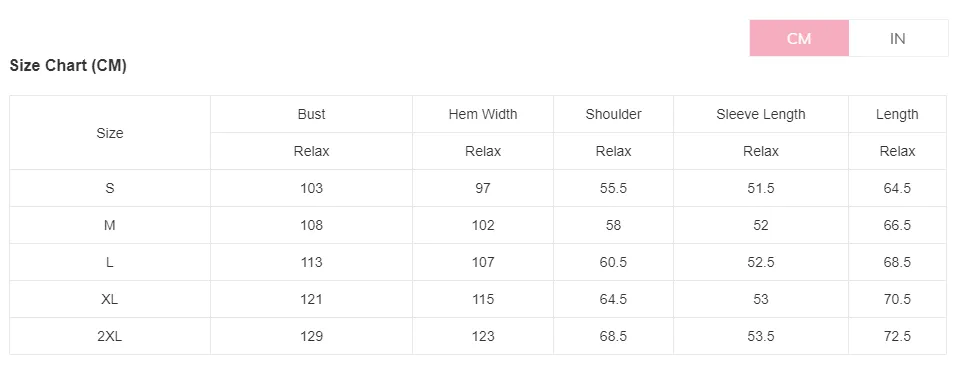This screenshot has height=369, width=961.
Task: Click length value 72.5 for 2XL
Action: 897,336
